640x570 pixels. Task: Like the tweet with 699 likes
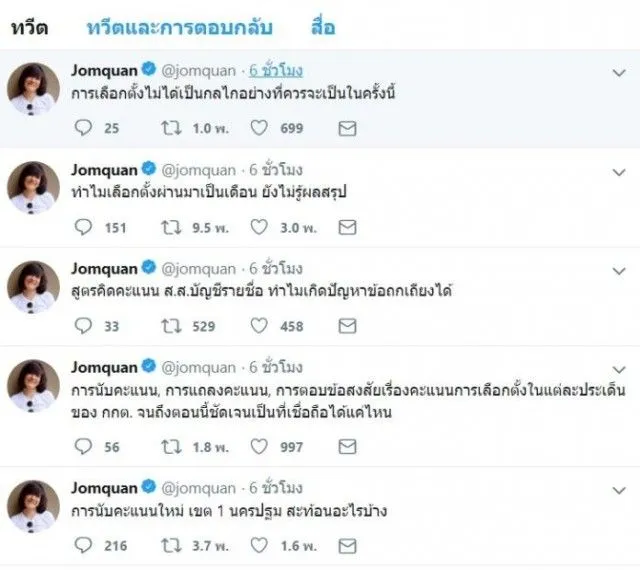[259, 128]
